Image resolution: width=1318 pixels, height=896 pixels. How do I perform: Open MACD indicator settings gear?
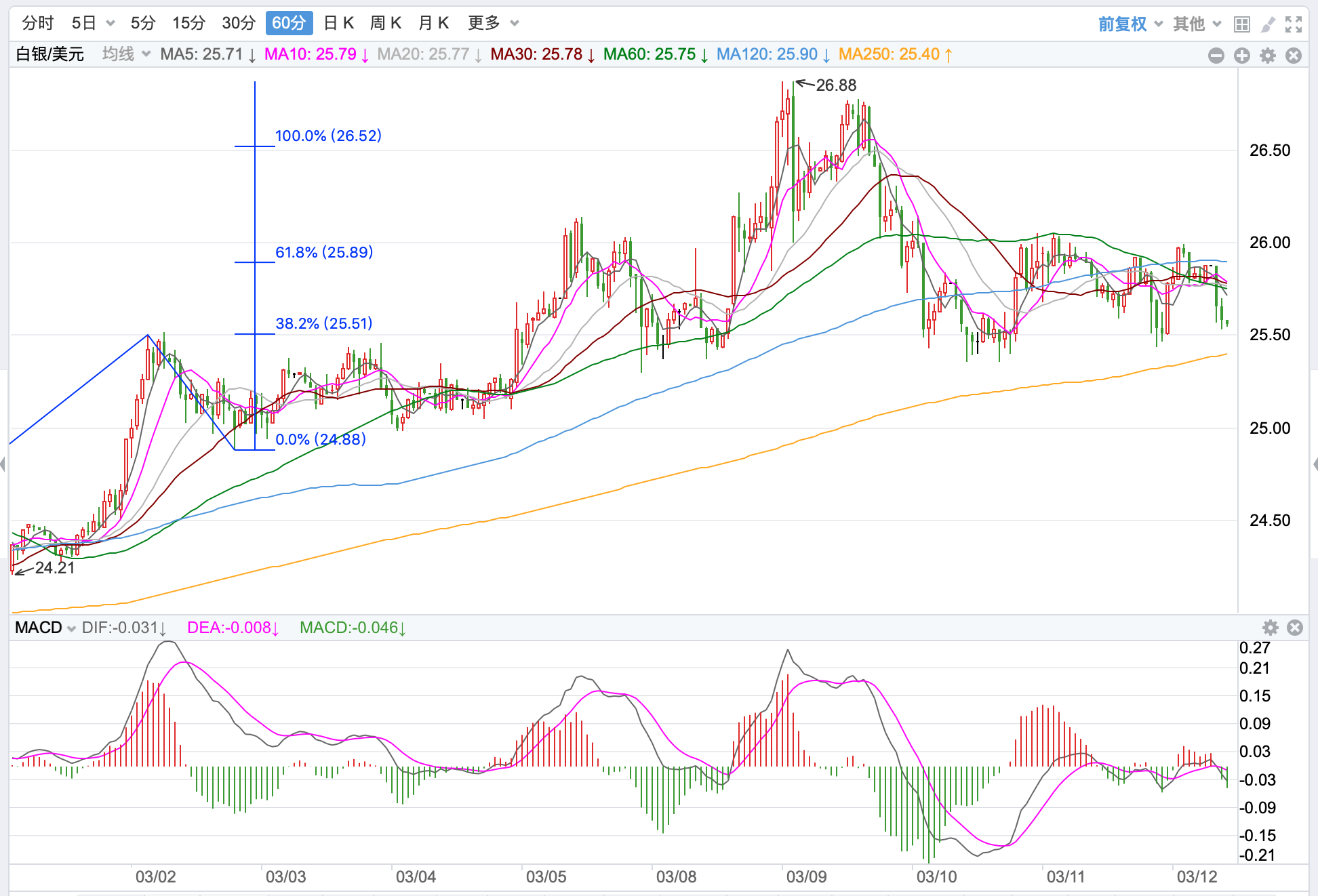tap(1271, 628)
